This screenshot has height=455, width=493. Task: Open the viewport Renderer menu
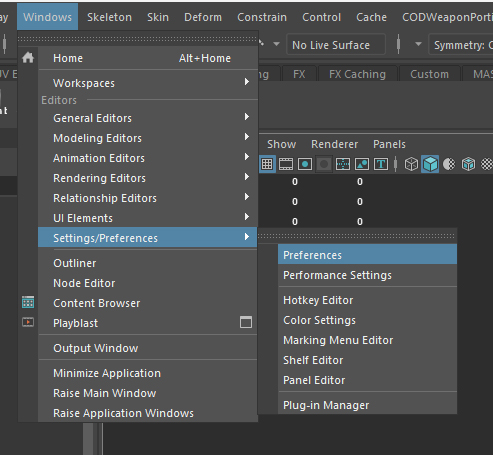pyautogui.click(x=334, y=144)
